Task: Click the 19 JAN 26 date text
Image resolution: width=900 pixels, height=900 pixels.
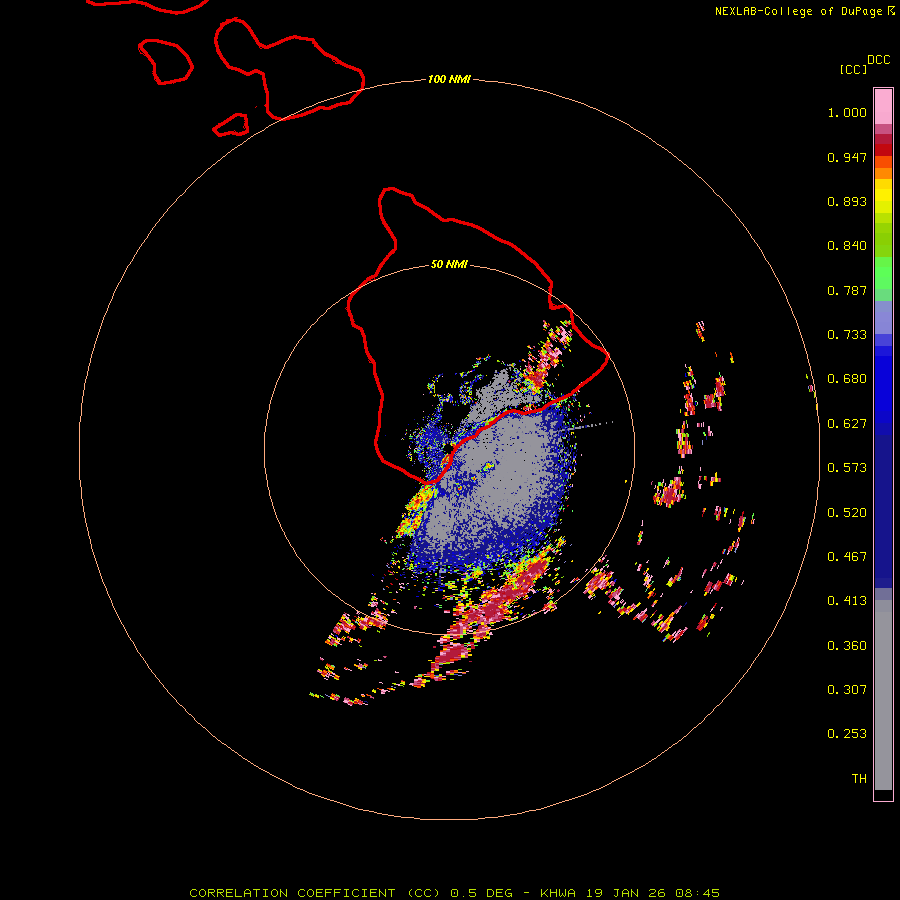Action: 626,893
